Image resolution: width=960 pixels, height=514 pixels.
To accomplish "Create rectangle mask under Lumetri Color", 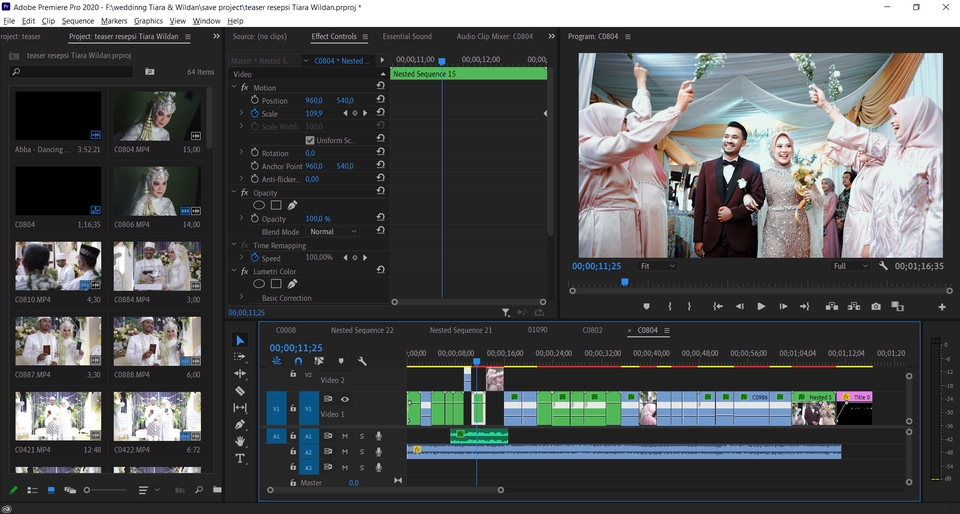I will pos(276,284).
